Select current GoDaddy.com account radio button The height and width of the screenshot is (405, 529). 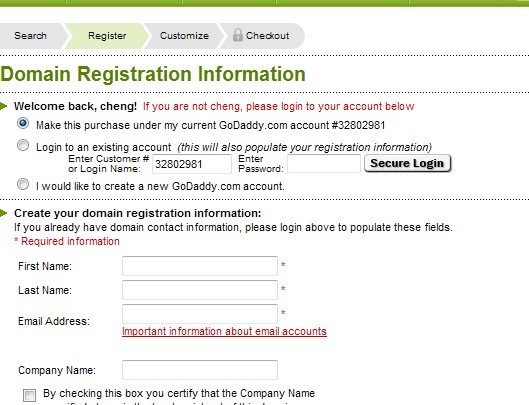(23, 124)
